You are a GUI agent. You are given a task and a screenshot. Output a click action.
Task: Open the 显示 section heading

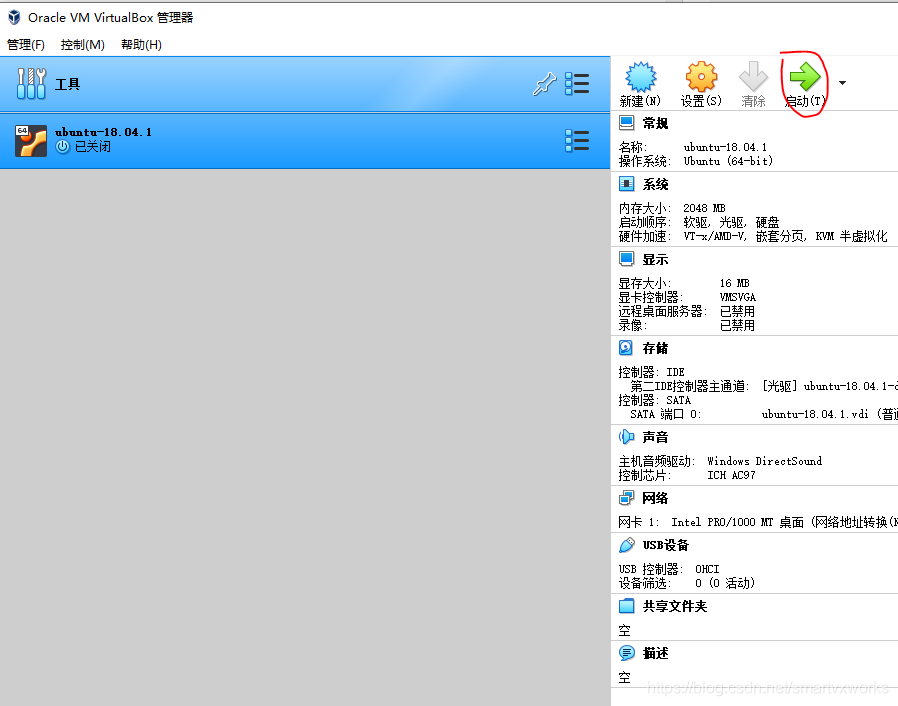pyautogui.click(x=655, y=259)
